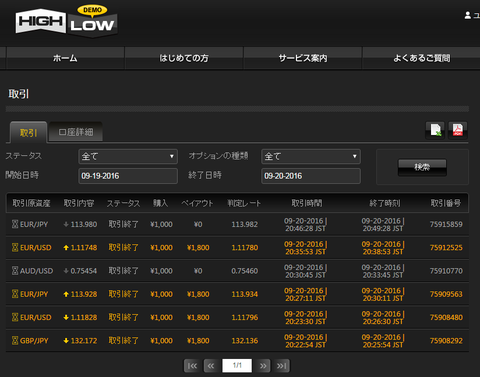The image size is (480, 377).
Task: Select trade number 75908480
Action: (446, 317)
